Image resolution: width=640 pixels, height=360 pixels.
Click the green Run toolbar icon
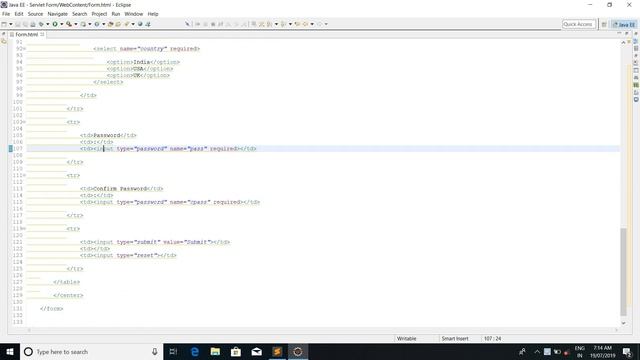point(55,24)
